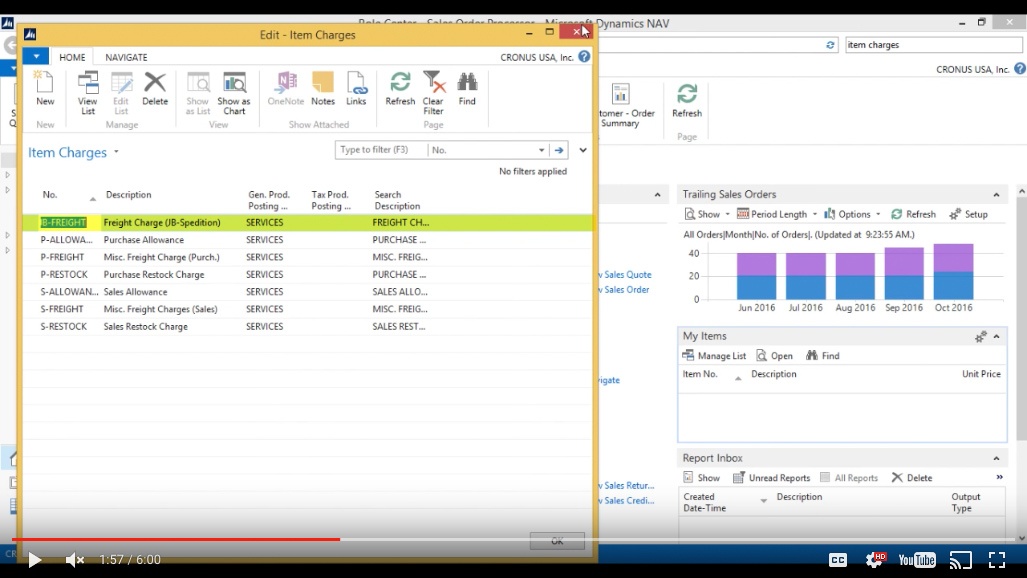The width and height of the screenshot is (1027, 578).
Task: Click Manage List in My Items
Action: (714, 355)
